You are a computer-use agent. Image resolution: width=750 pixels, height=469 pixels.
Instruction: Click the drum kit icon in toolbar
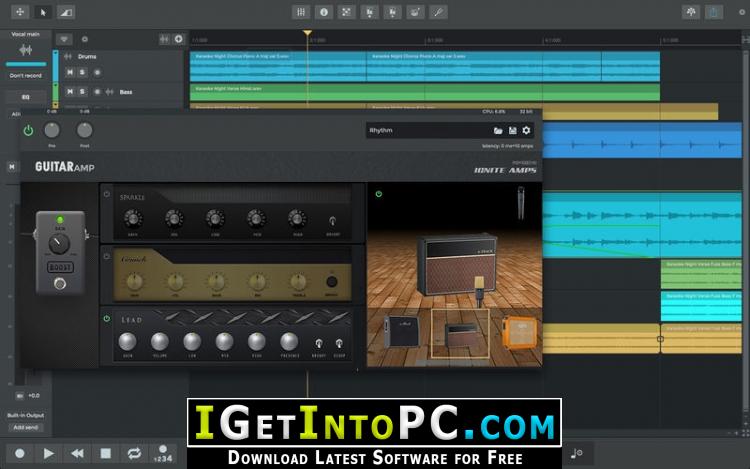[x=415, y=12]
